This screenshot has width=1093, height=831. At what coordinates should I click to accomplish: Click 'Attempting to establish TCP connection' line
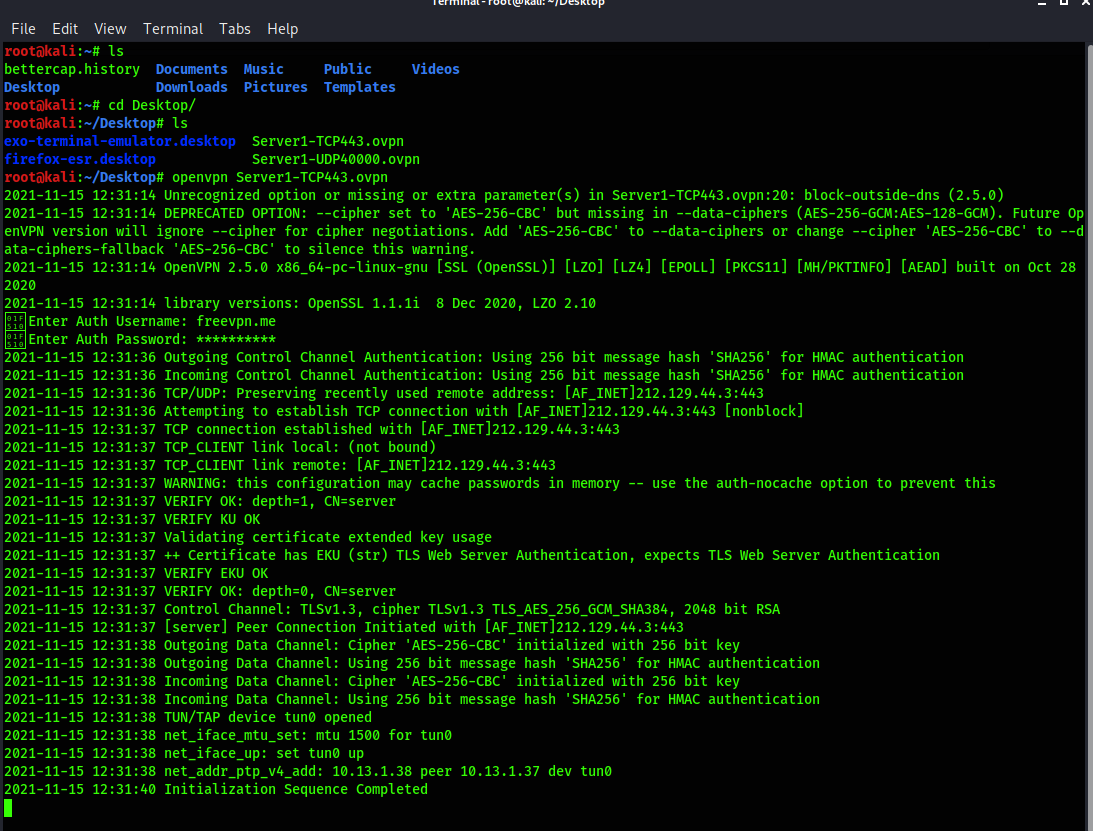(404, 411)
